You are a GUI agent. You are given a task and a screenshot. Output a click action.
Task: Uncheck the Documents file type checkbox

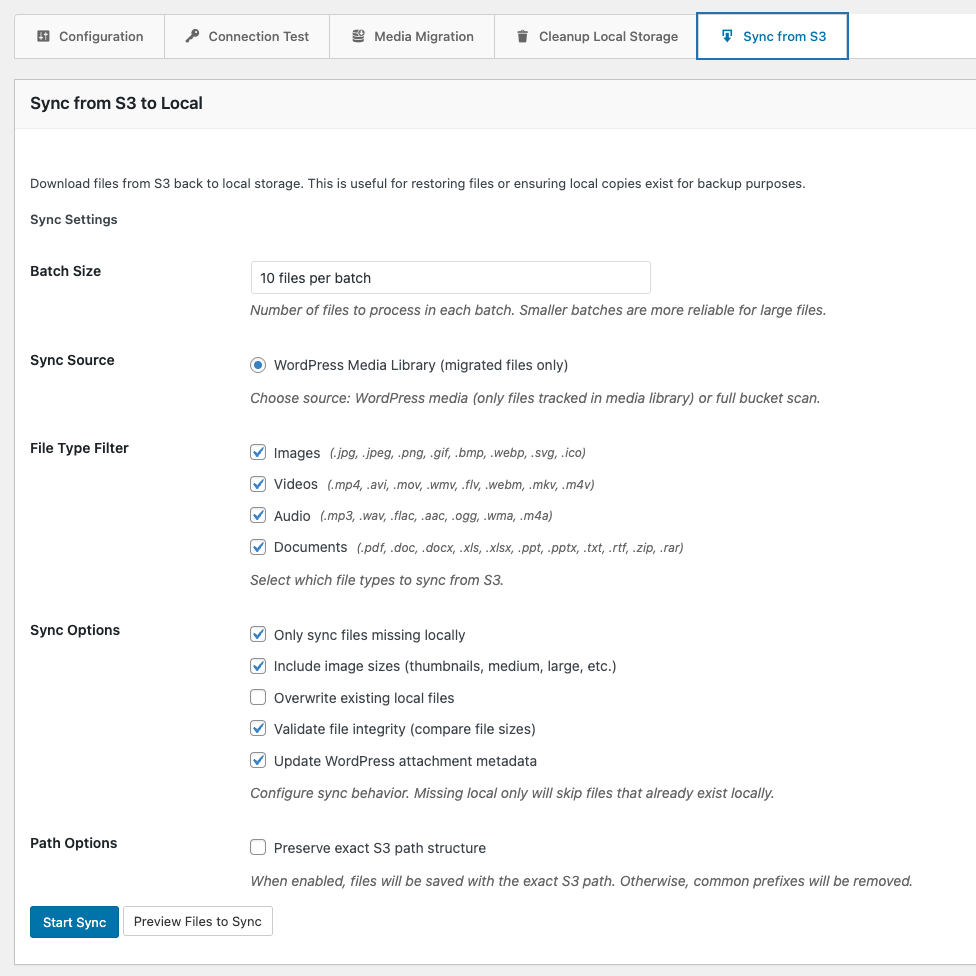(x=258, y=547)
